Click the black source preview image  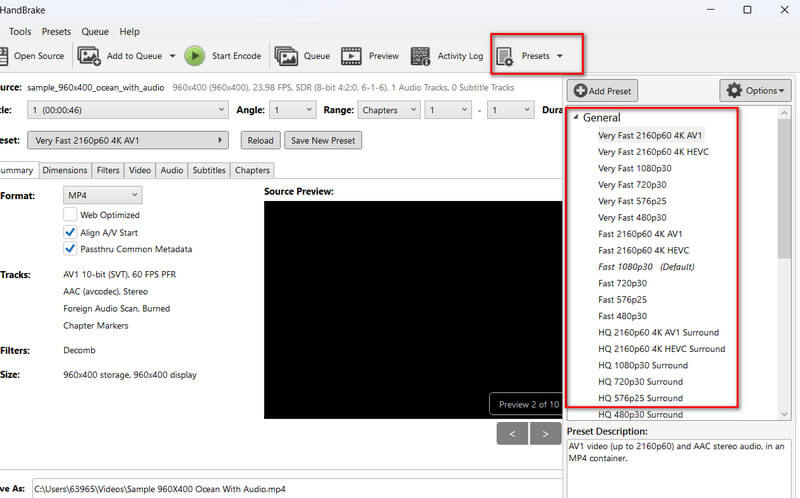413,310
